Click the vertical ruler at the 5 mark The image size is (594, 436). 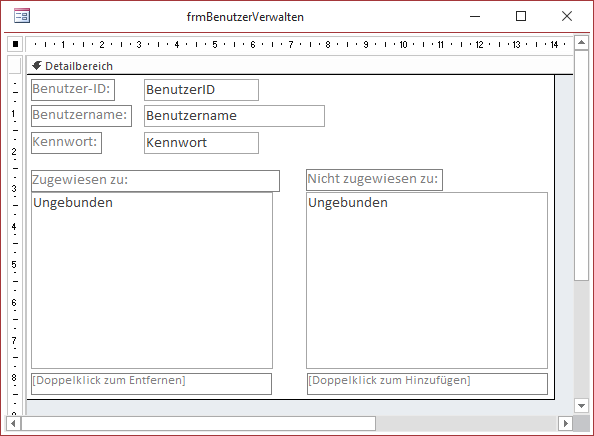tap(14, 264)
